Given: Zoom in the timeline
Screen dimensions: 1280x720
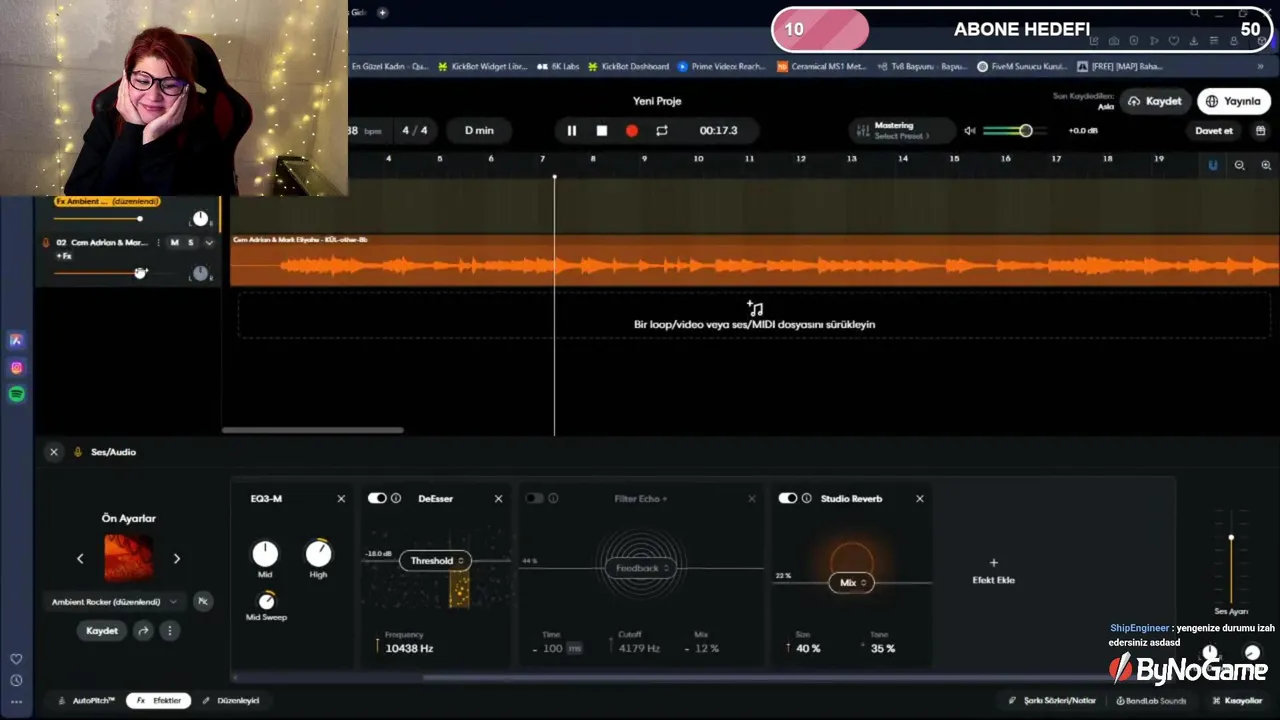Looking at the screenshot, I should coord(1266,165).
